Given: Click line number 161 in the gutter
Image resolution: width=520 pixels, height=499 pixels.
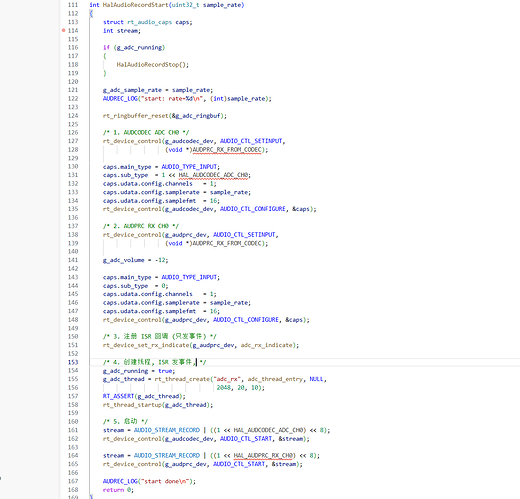Looking at the screenshot, I should coord(73,430).
